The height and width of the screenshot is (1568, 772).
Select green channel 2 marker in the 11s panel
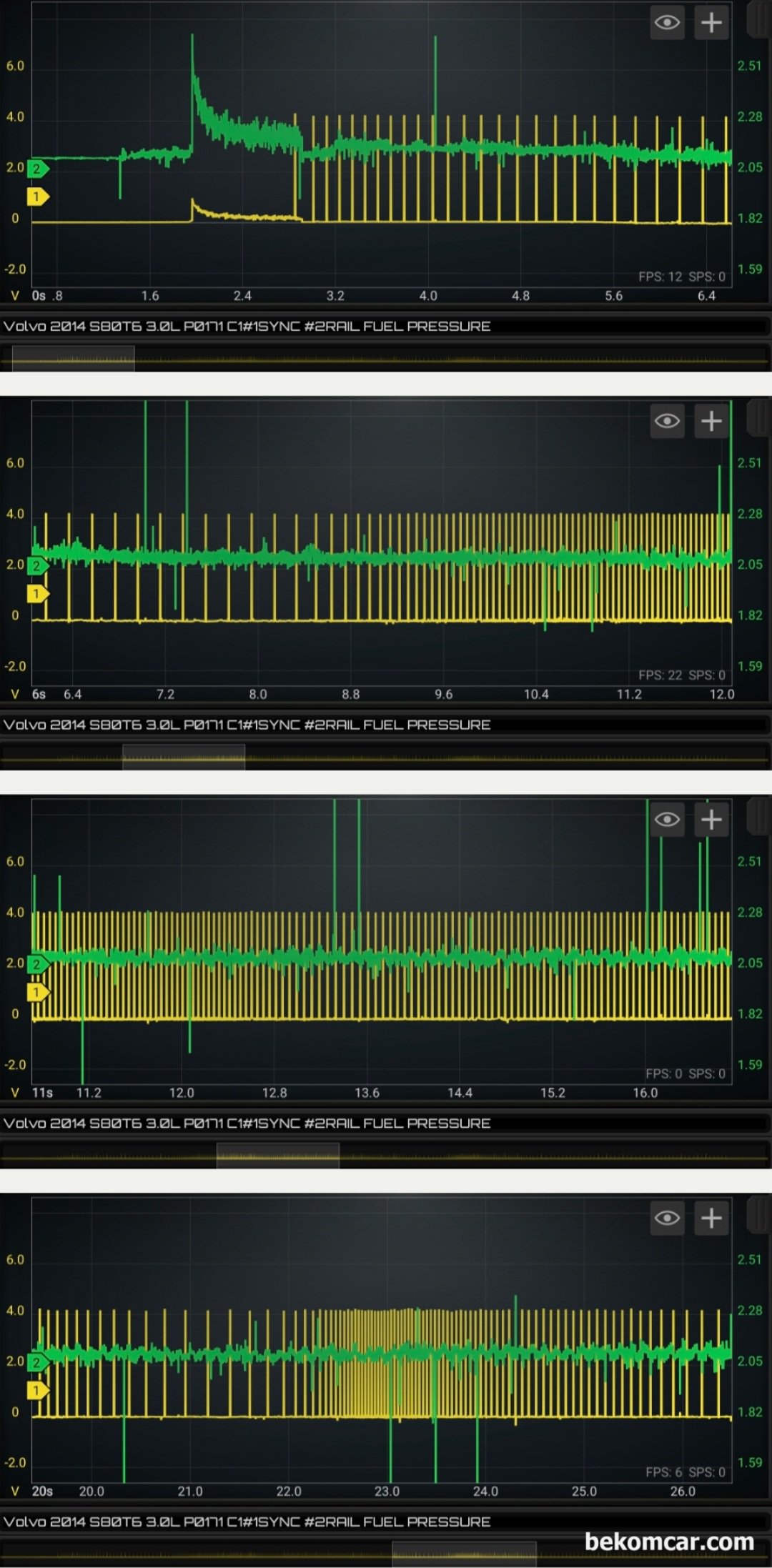(x=38, y=964)
